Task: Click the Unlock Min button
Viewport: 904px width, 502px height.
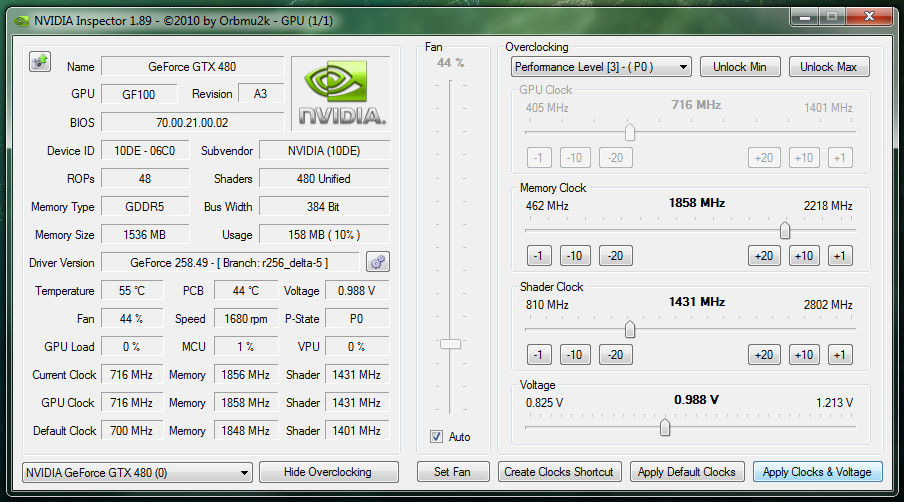Action: 740,67
